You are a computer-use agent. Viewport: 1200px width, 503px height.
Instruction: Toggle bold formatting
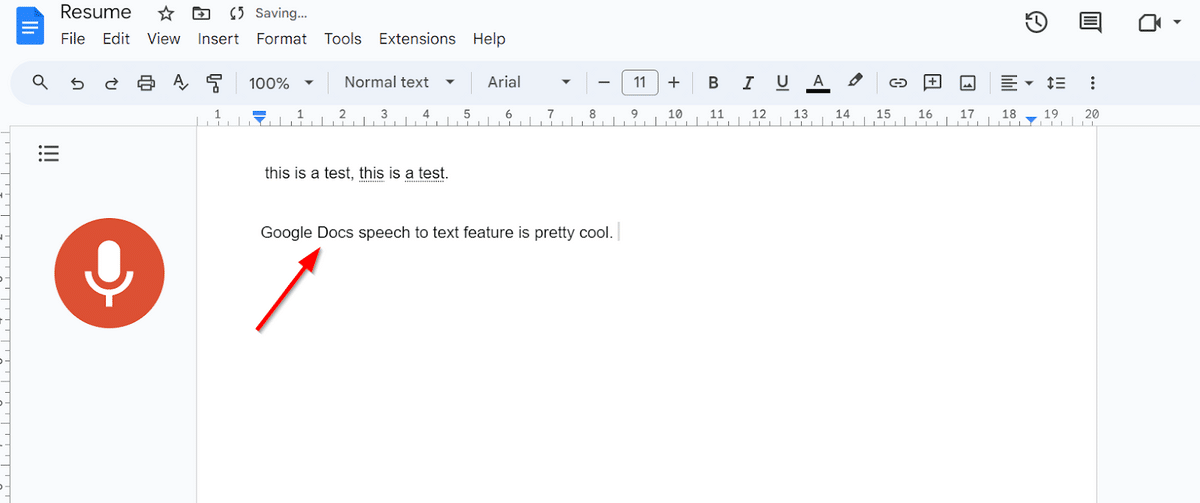pyautogui.click(x=713, y=83)
